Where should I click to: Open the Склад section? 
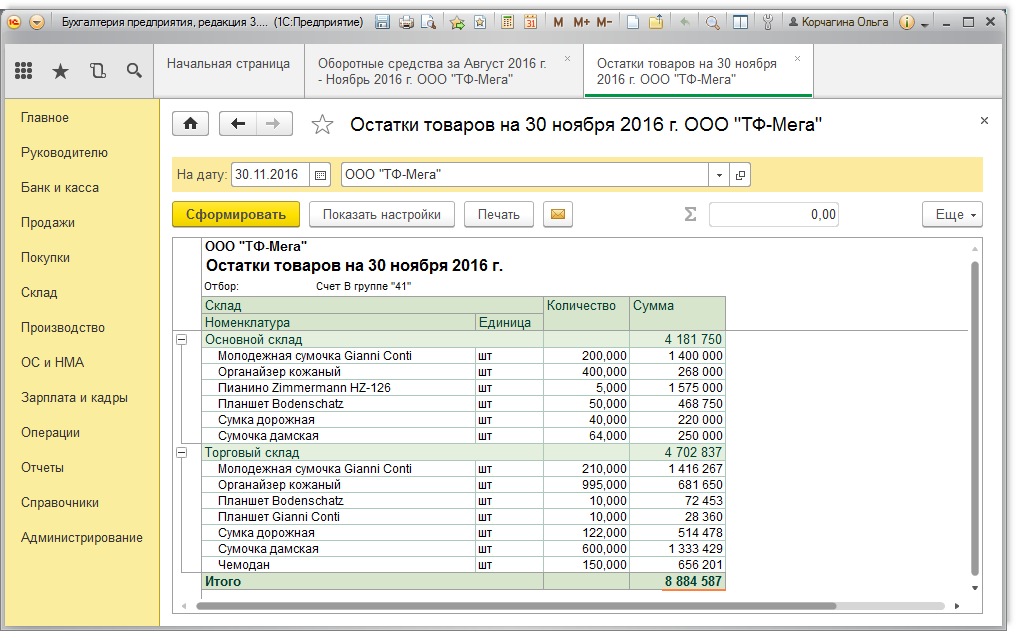(x=39, y=293)
